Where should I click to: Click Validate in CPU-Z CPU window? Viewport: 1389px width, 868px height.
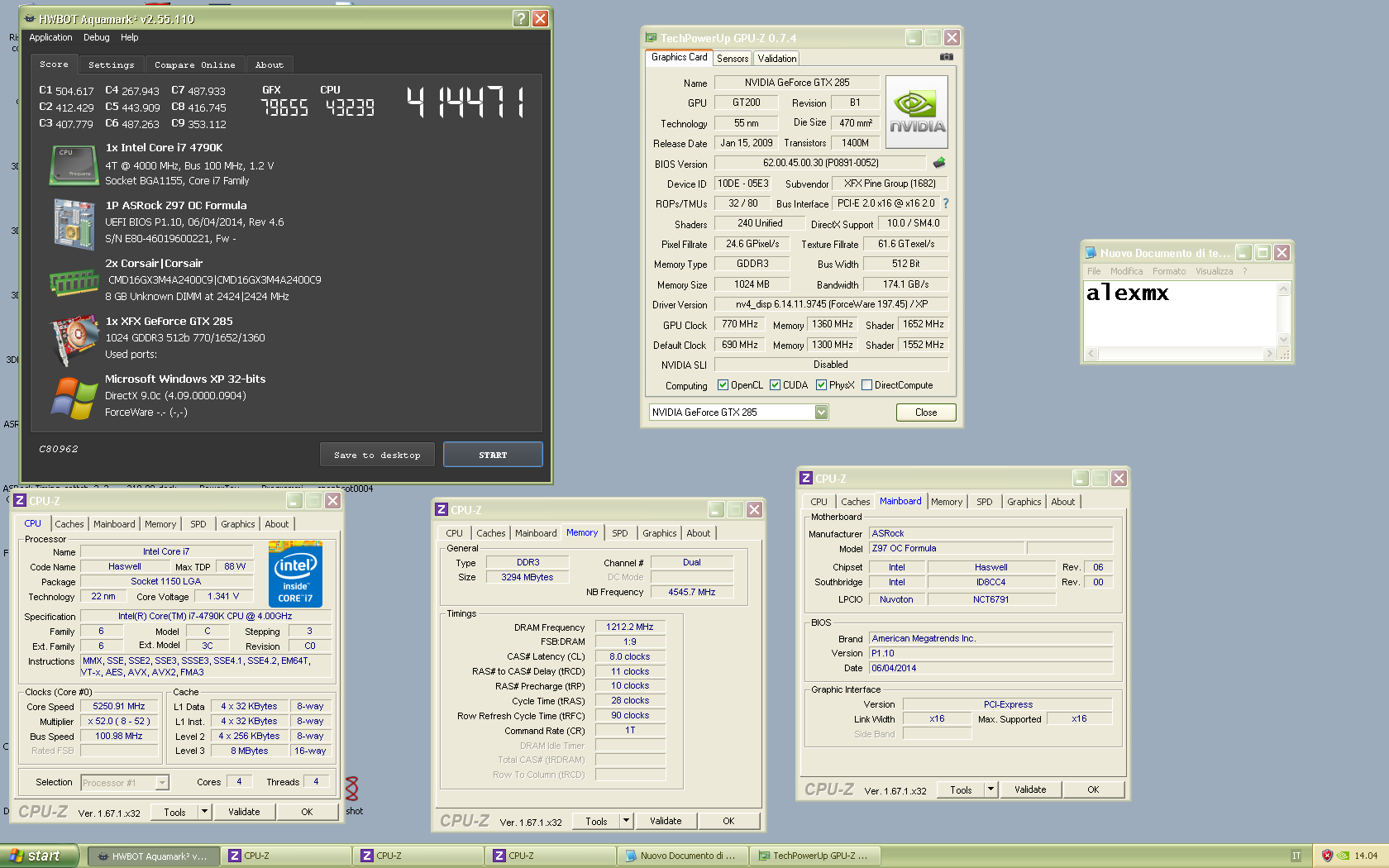[x=244, y=812]
